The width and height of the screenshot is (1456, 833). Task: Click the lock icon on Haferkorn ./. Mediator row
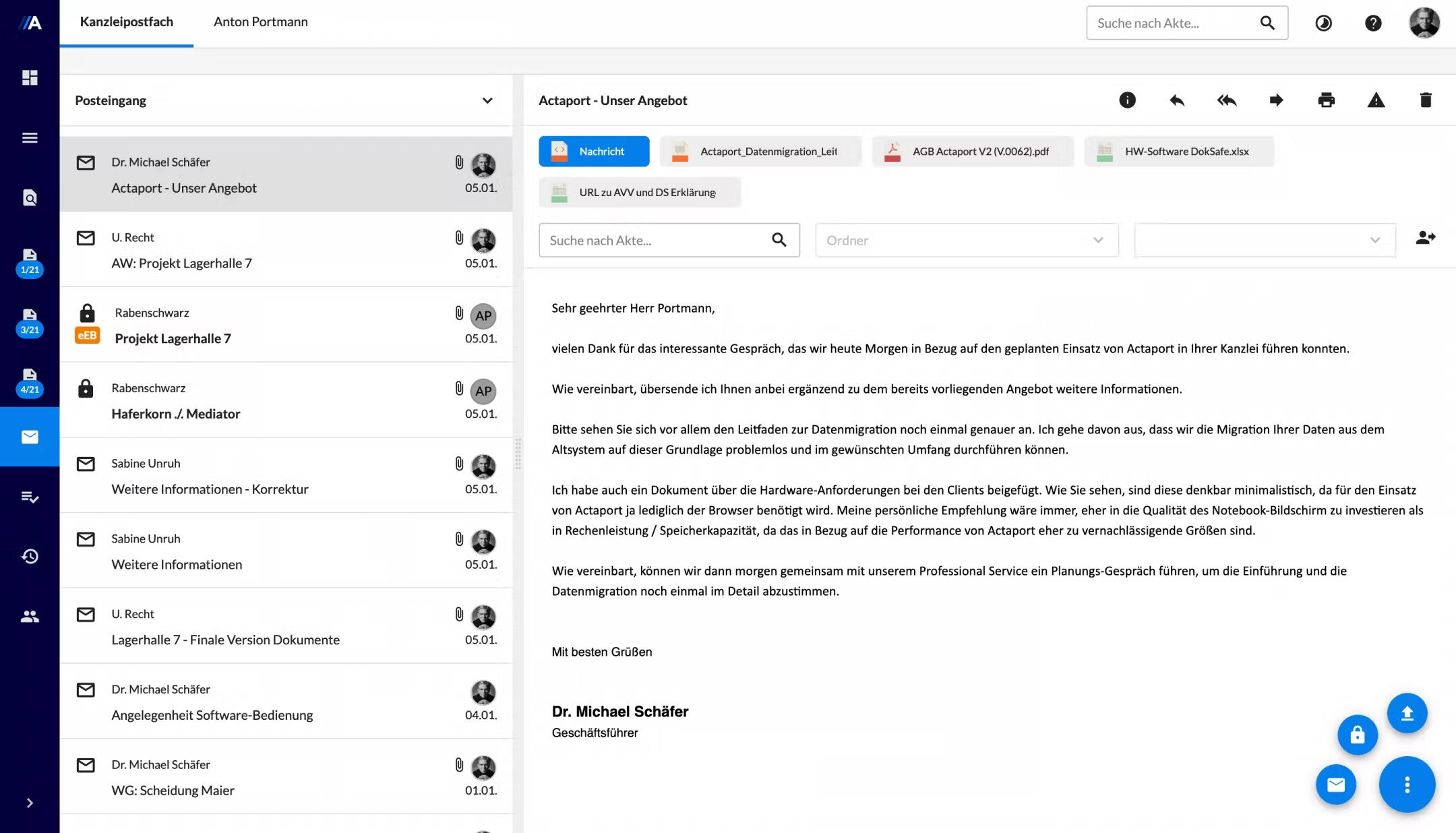(86, 388)
